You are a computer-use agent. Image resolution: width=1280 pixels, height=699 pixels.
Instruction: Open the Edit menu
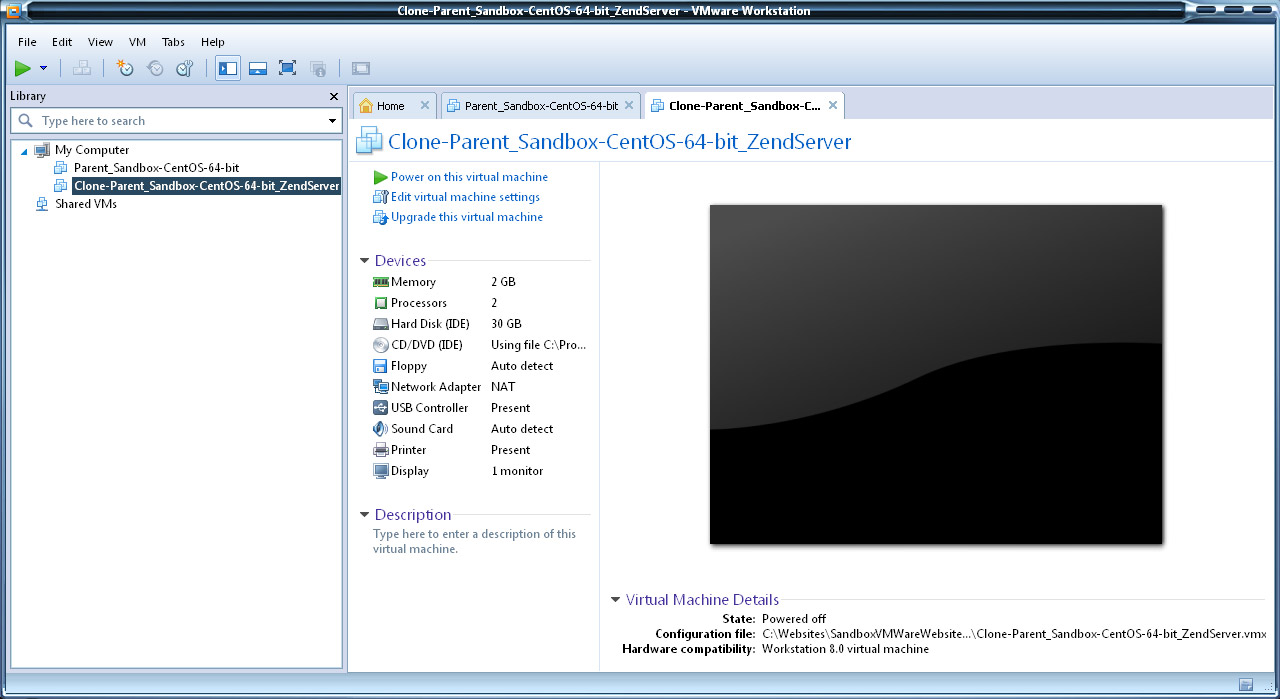point(62,42)
